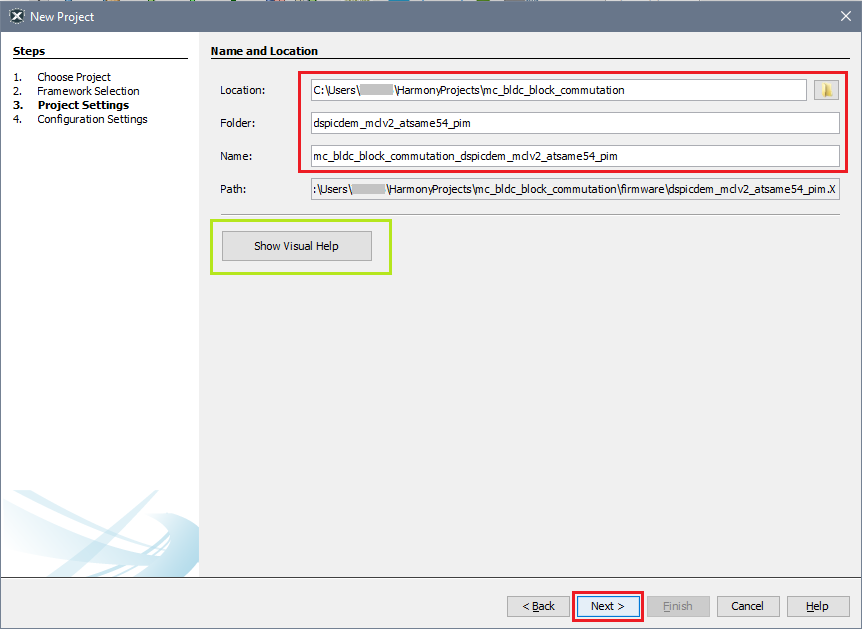Select the Choose Project step
Image resolution: width=862 pixels, height=629 pixels.
pos(74,77)
